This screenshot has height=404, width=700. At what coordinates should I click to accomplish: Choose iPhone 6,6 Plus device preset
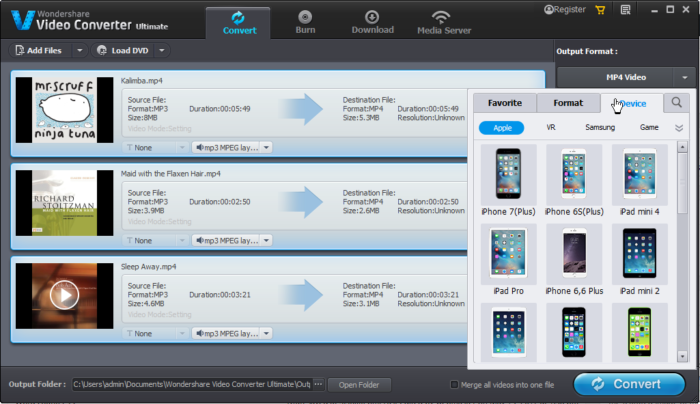[x=574, y=260]
